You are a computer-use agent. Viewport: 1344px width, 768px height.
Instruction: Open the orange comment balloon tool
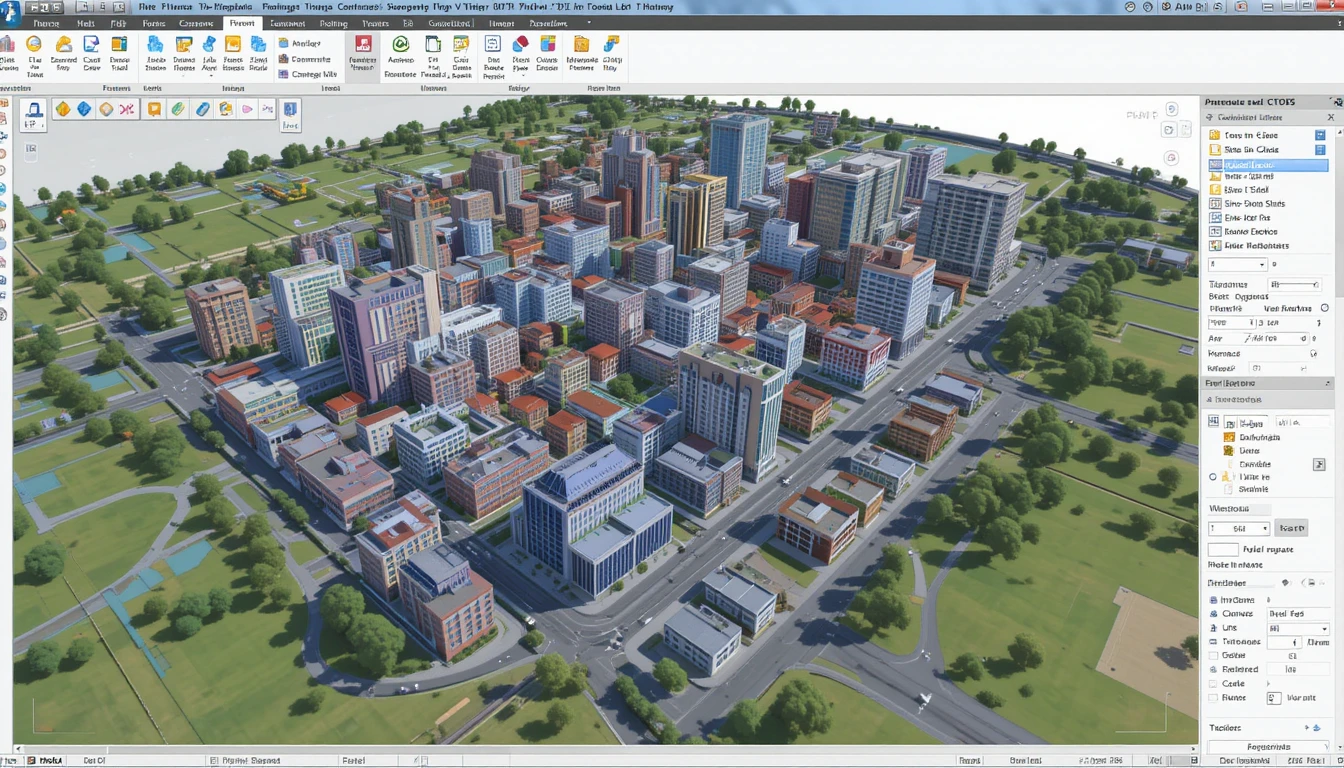[x=154, y=111]
